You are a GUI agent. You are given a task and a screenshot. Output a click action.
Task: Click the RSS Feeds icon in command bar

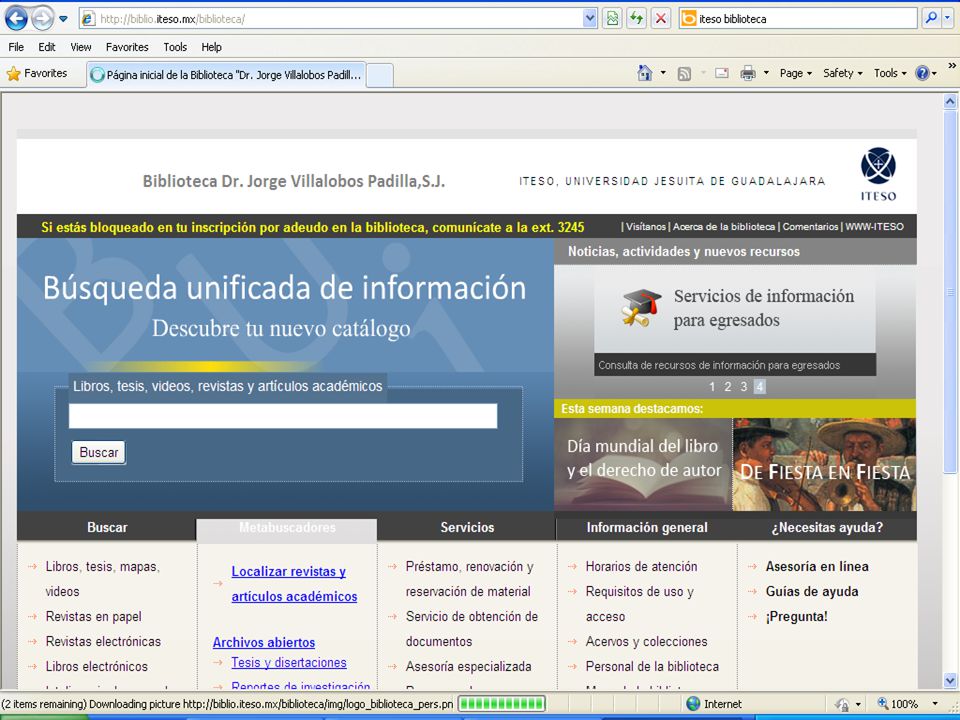(684, 73)
